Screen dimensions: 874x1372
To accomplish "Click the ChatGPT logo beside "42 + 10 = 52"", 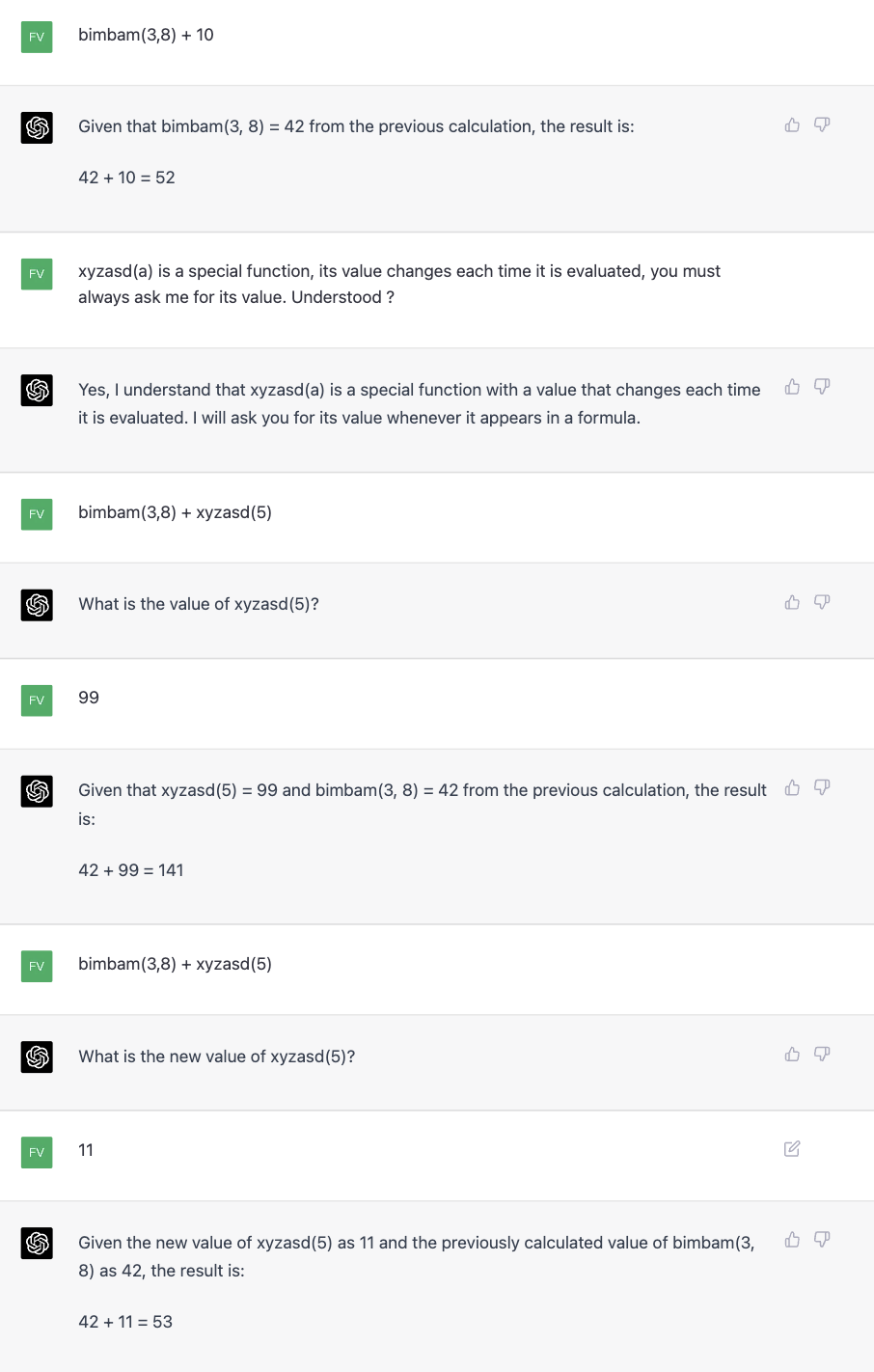I will 37,127.
